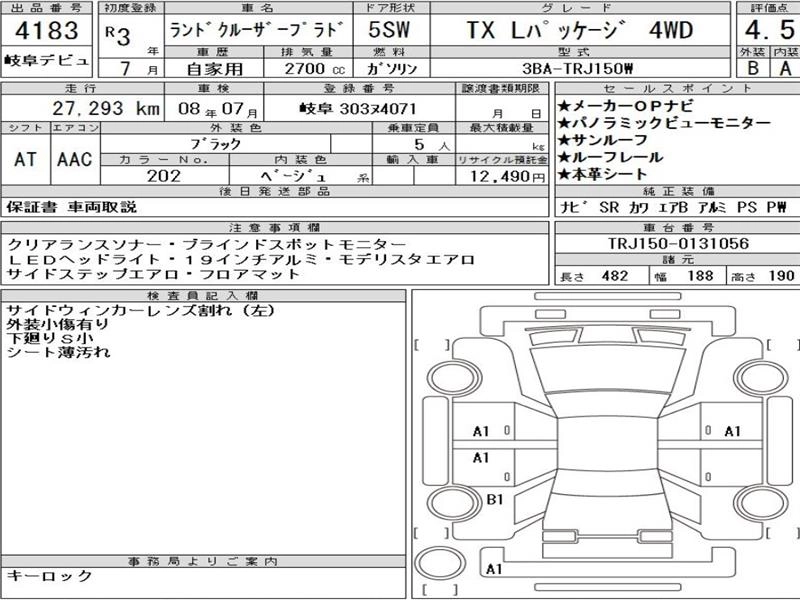The width and height of the screenshot is (800, 600).
Task: Click the fuel type ガソリン
Action: tap(392, 68)
